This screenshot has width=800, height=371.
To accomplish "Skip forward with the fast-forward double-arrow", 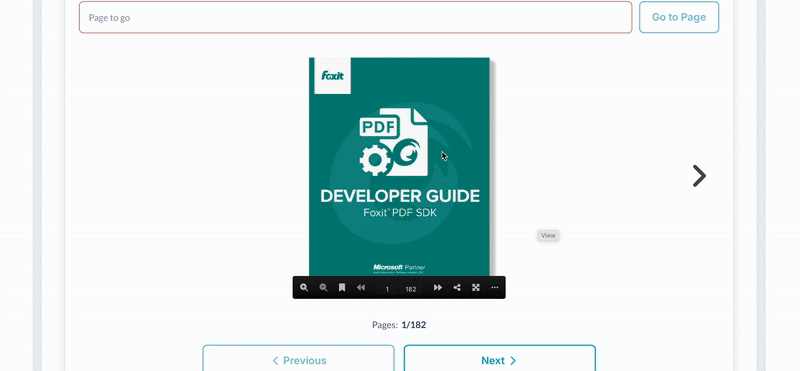I will pos(438,288).
